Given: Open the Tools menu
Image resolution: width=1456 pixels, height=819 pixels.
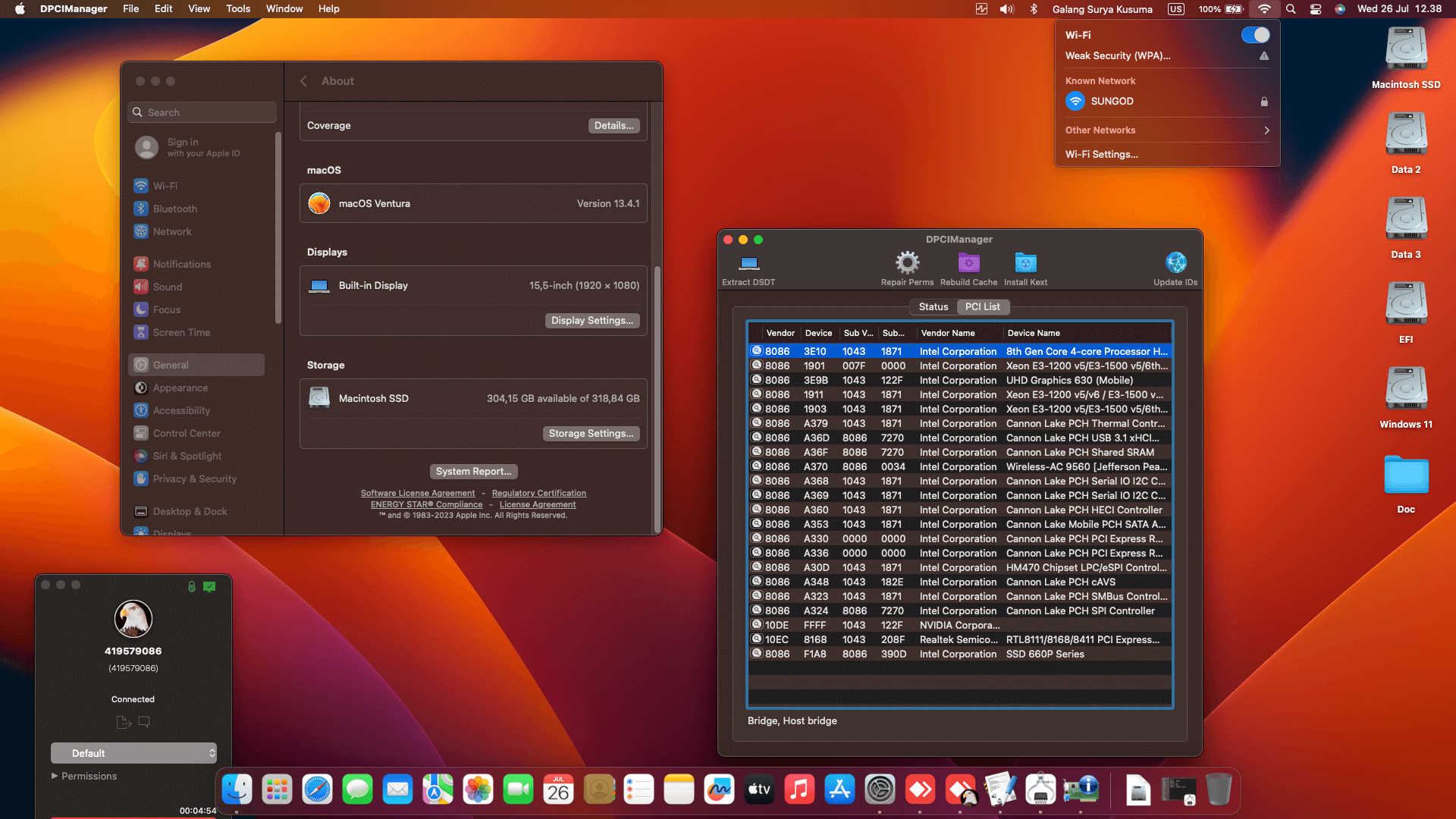Looking at the screenshot, I should coord(237,8).
